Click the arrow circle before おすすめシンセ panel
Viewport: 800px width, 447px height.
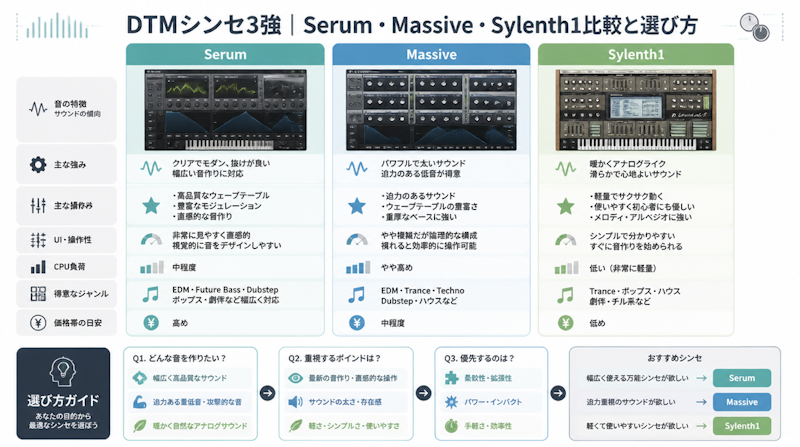tap(558, 393)
